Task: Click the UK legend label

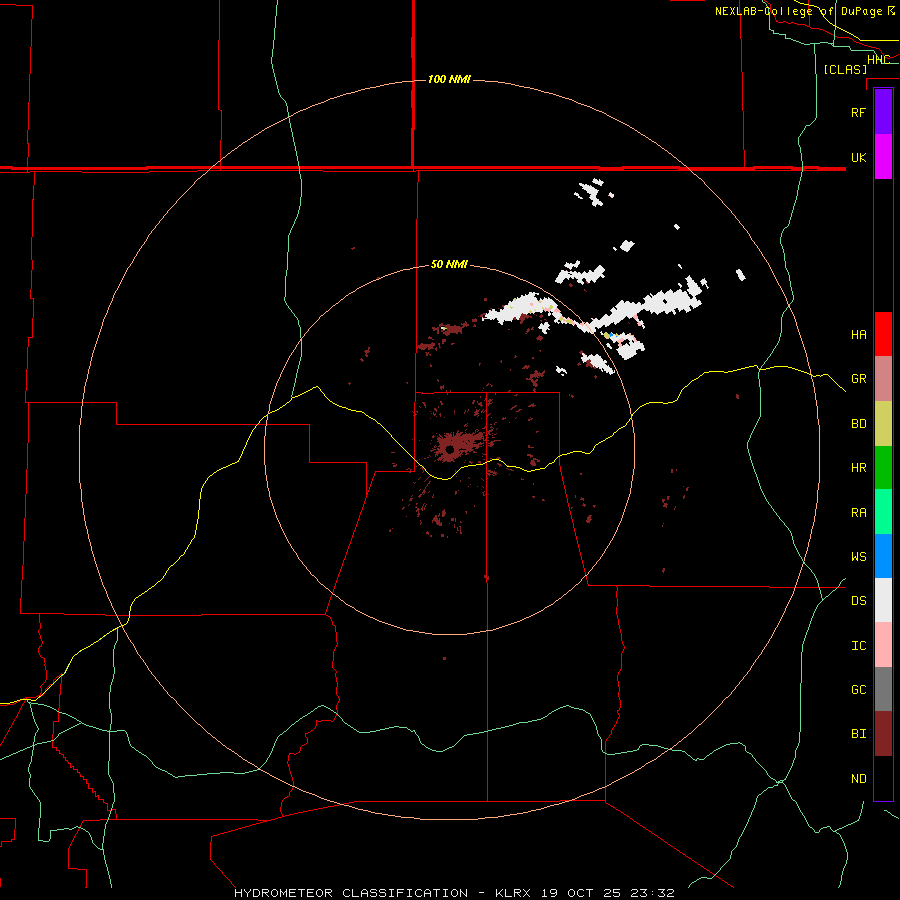Action: [858, 157]
